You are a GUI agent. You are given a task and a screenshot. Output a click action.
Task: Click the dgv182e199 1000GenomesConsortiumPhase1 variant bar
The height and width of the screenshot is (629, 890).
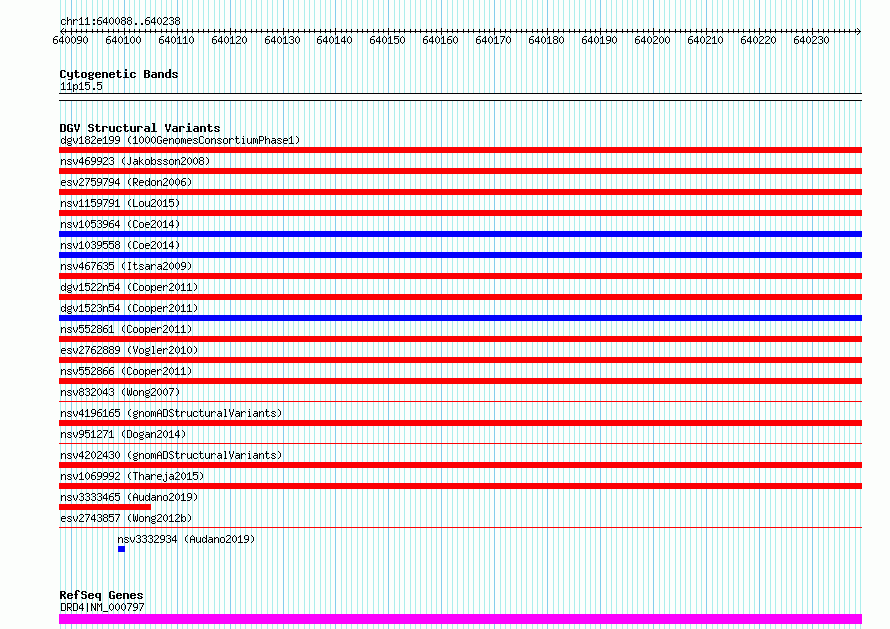(460, 150)
